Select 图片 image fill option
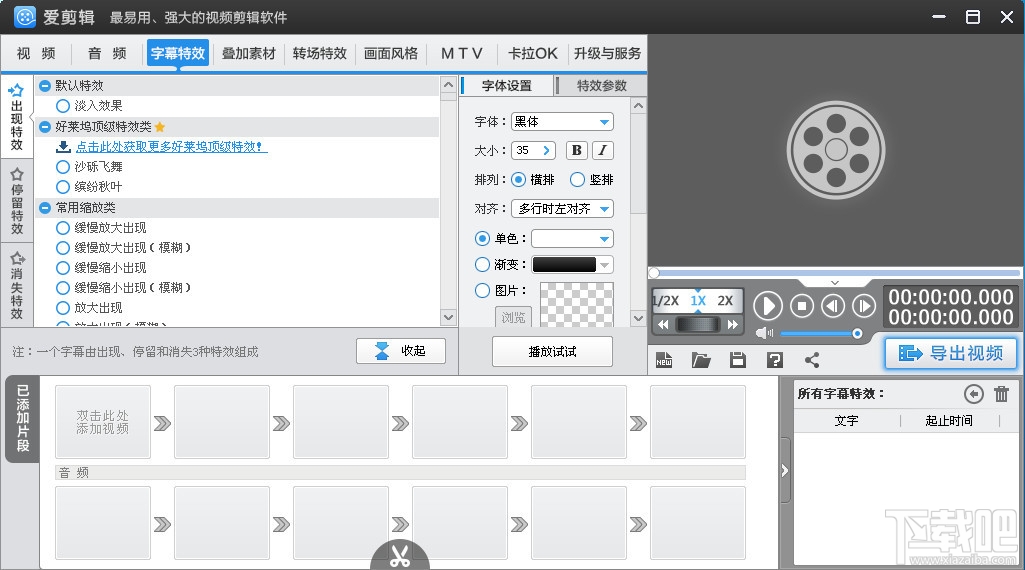The image size is (1025, 570). (482, 290)
